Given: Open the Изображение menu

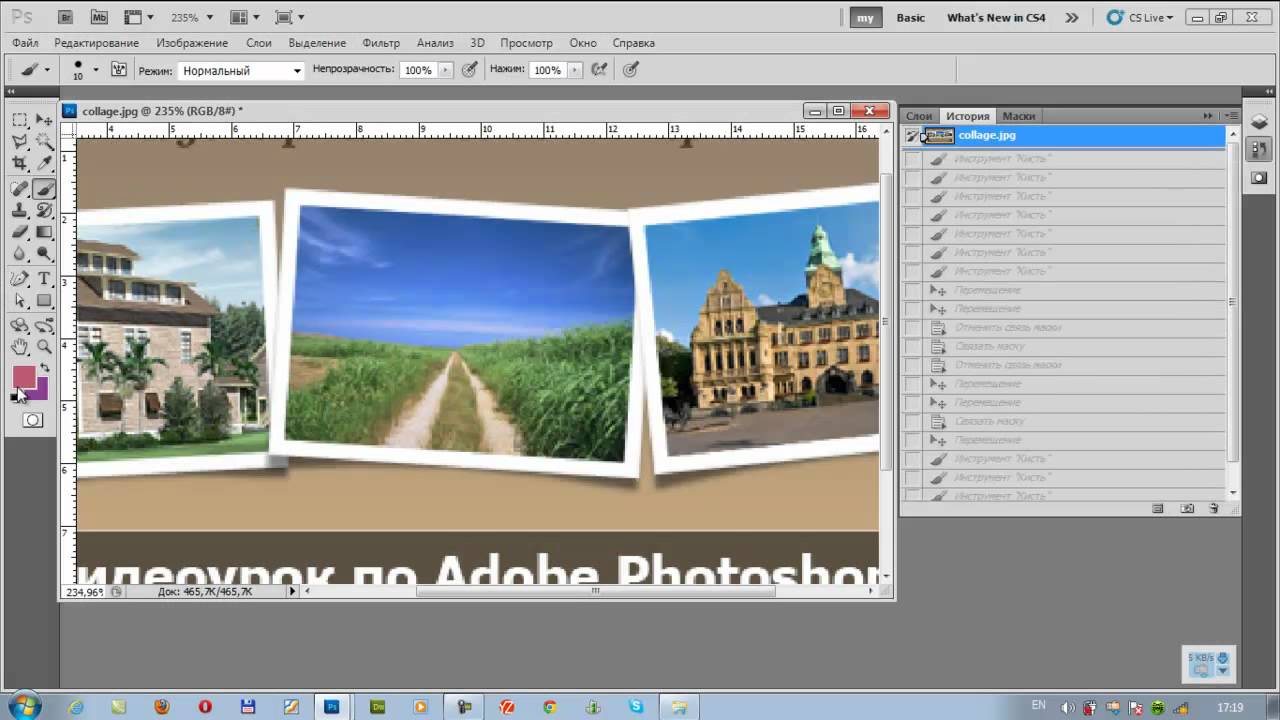Looking at the screenshot, I should pyautogui.click(x=192, y=43).
